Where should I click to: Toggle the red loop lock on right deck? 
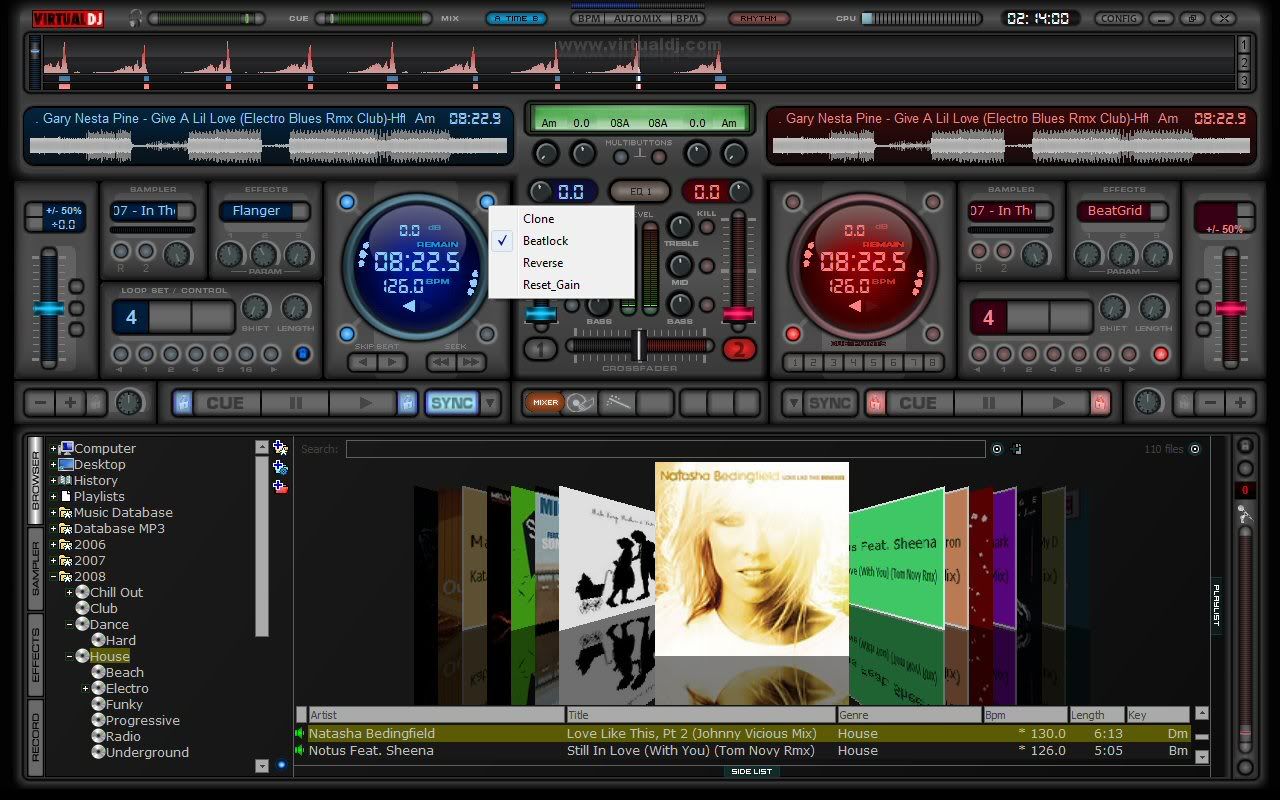[1161, 354]
